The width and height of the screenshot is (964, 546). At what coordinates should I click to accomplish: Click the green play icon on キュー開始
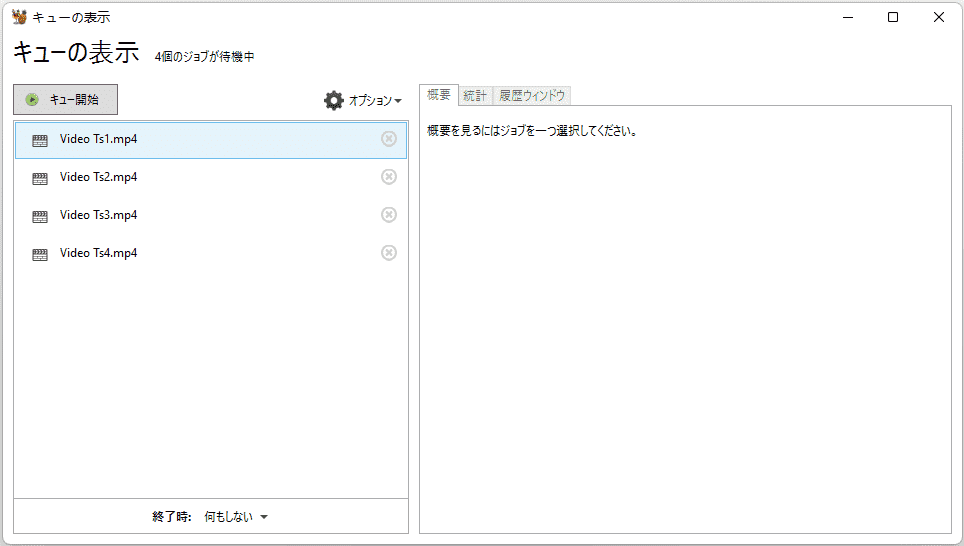pyautogui.click(x=32, y=100)
